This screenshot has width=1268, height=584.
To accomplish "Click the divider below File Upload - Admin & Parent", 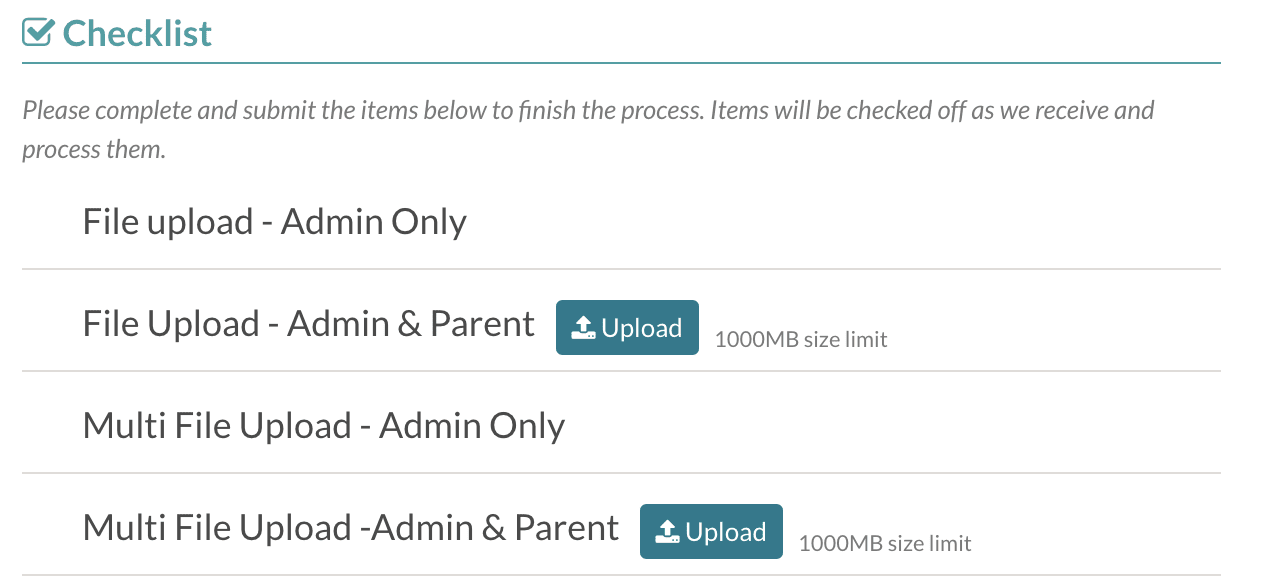I will (620, 371).
